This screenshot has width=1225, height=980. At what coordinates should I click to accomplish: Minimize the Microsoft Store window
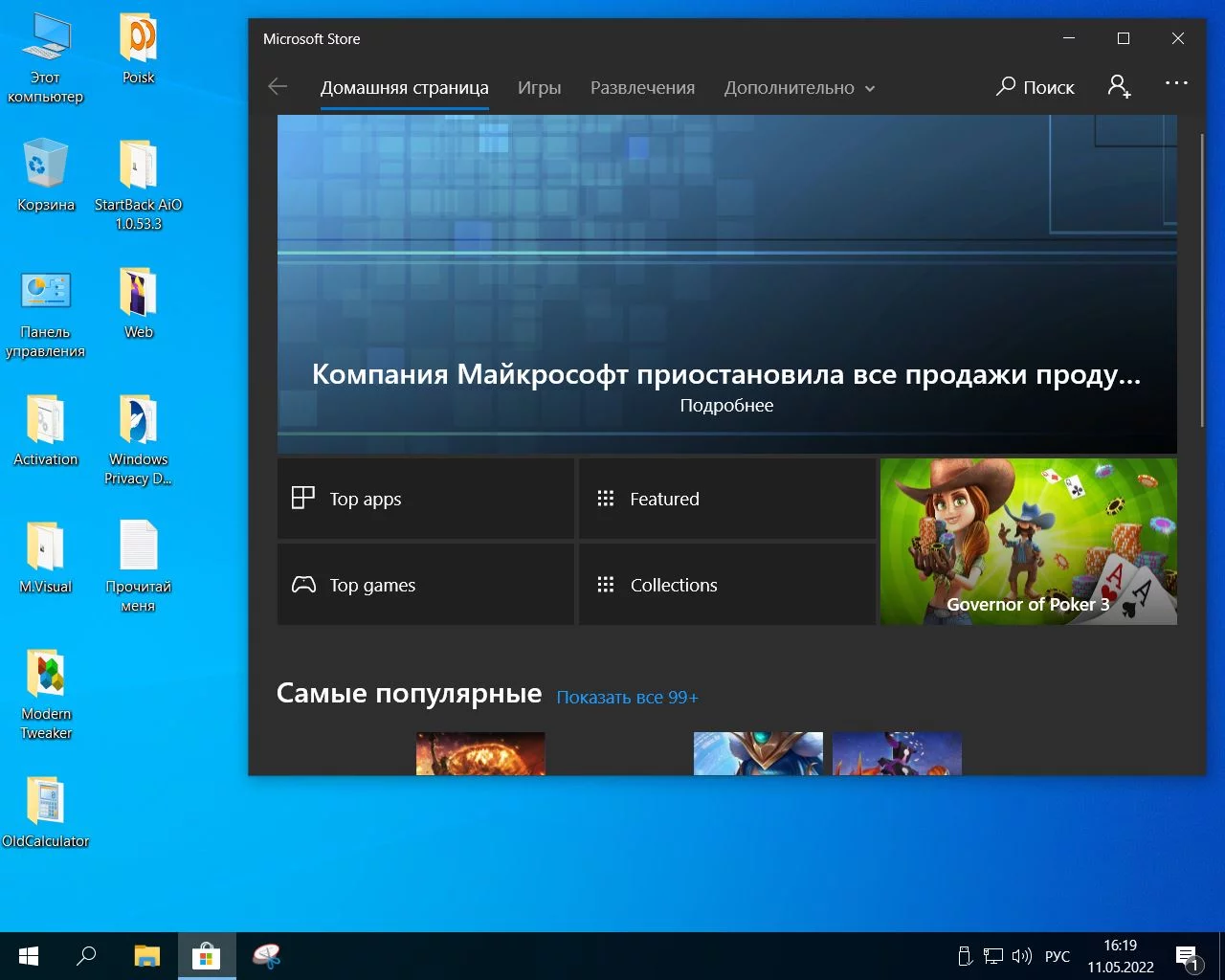click(x=1069, y=38)
